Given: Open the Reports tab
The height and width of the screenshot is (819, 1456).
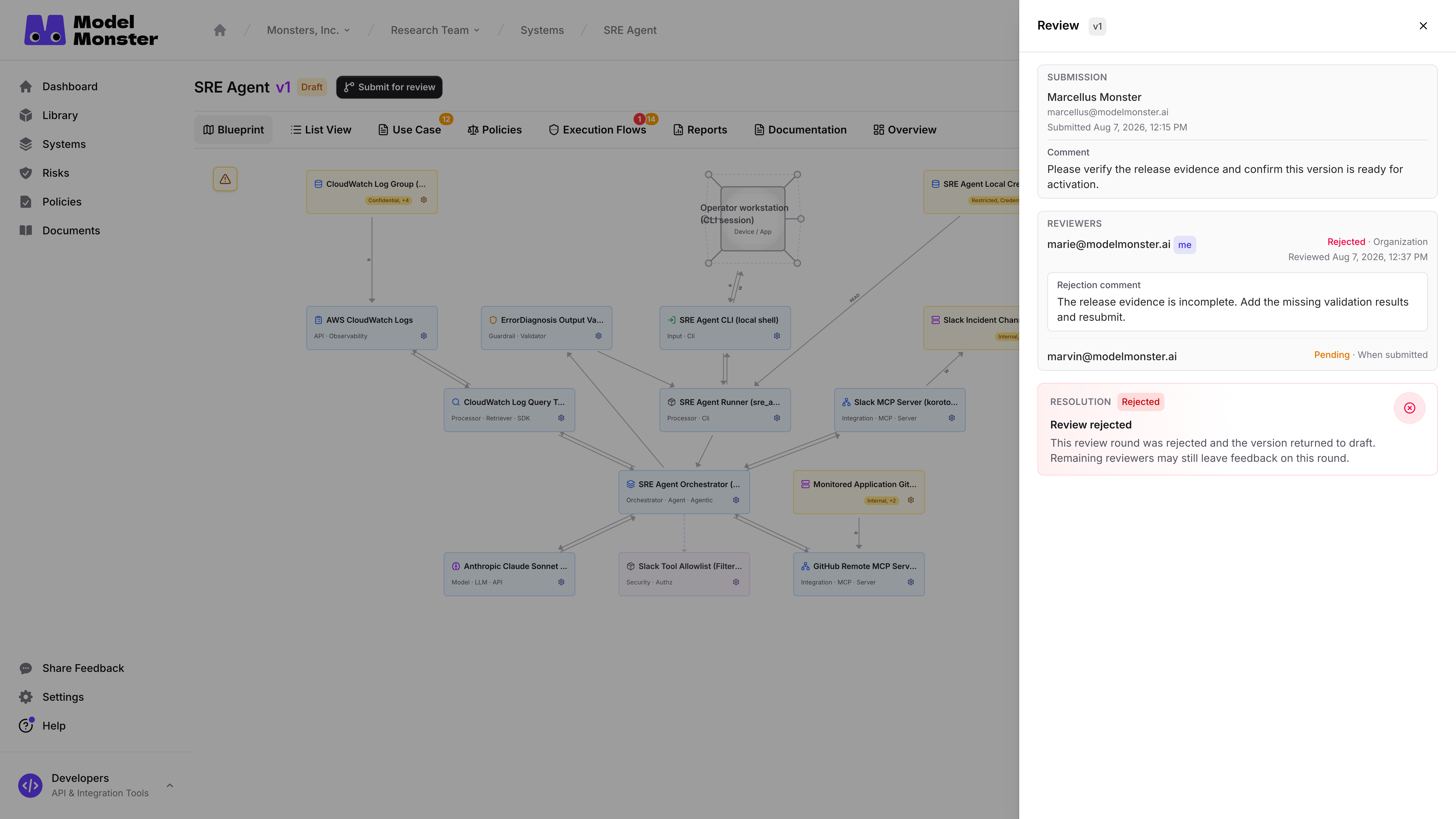Looking at the screenshot, I should 700,129.
